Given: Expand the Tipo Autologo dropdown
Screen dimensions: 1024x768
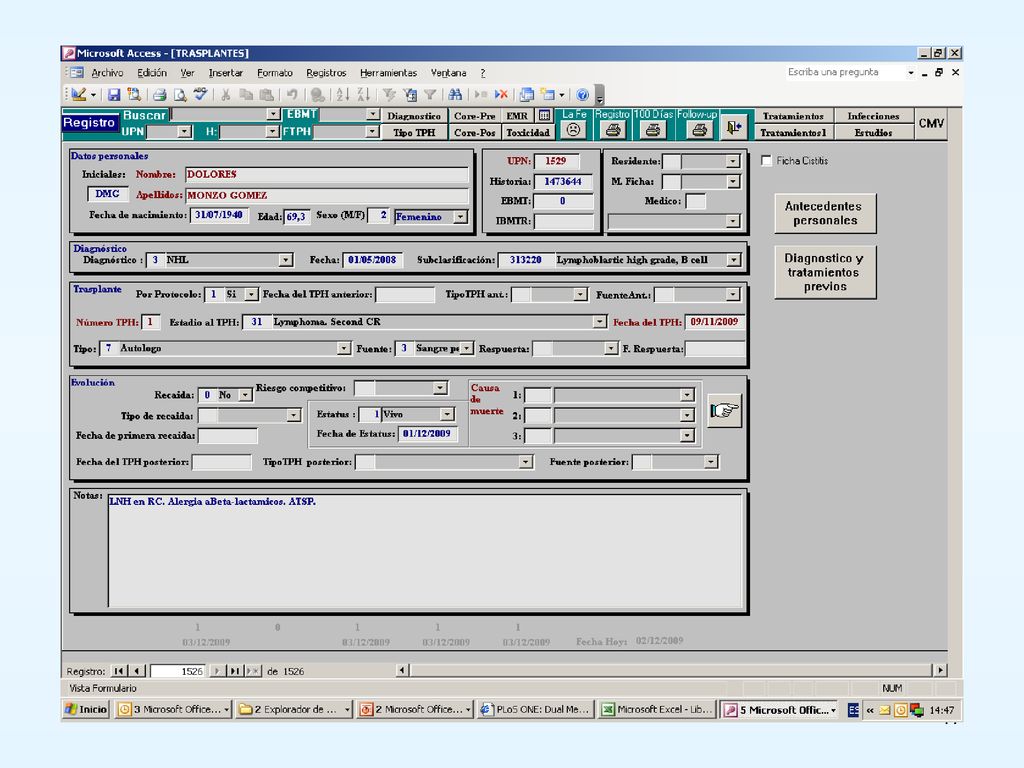Looking at the screenshot, I should [344, 349].
